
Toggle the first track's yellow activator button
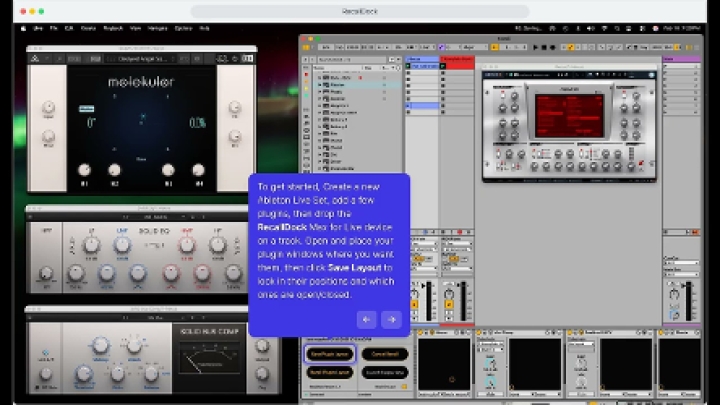tap(414, 304)
